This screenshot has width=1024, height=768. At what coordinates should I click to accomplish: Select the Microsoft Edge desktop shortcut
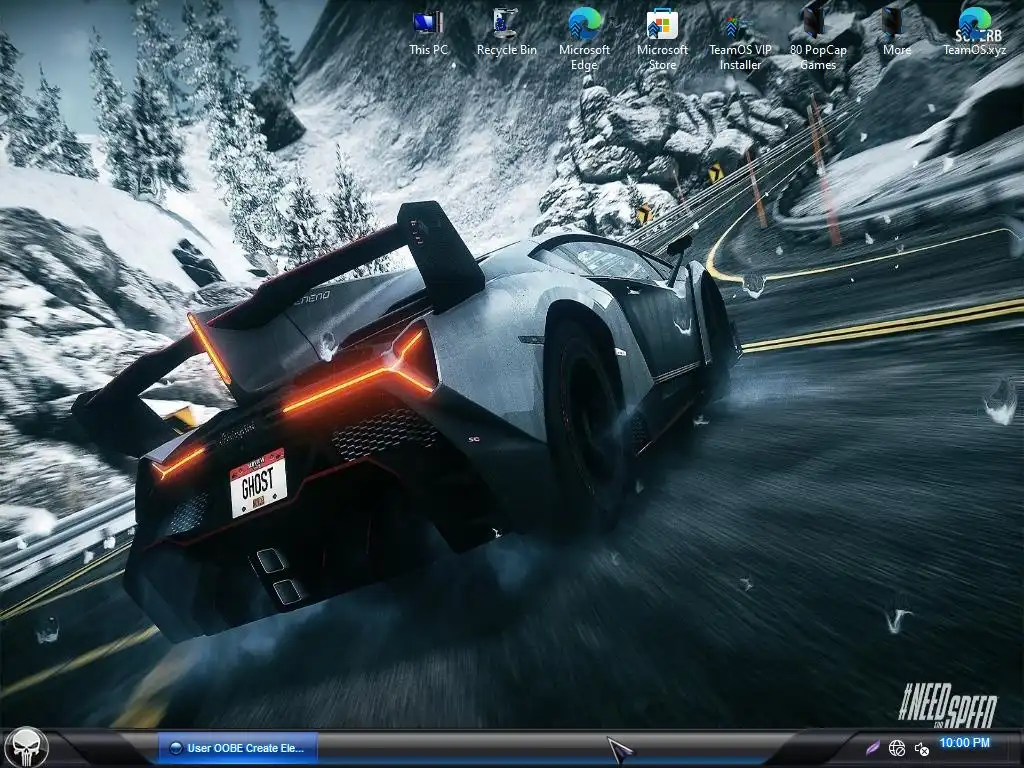584,39
